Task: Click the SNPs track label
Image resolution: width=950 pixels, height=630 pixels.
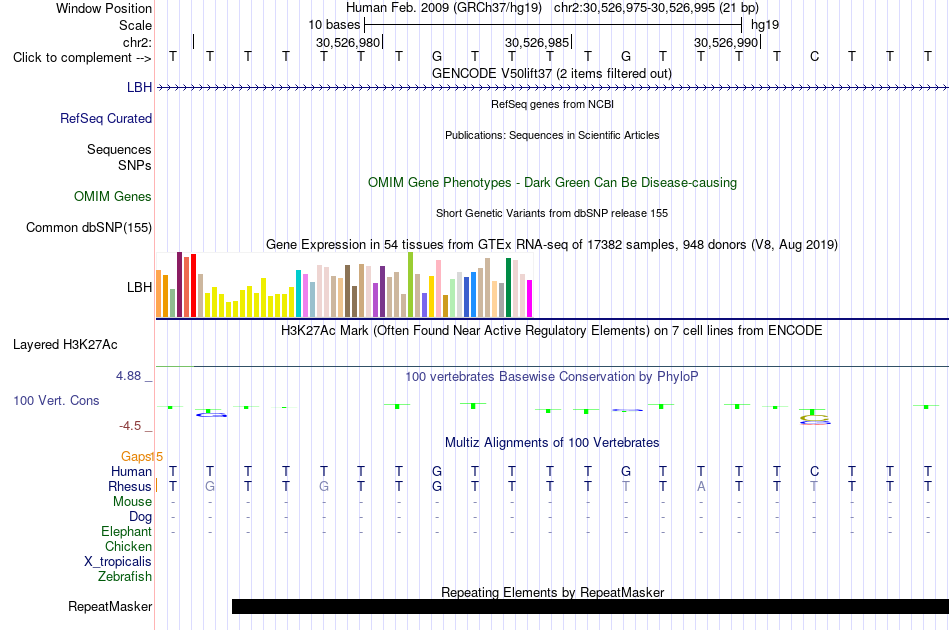Action: 135,165
